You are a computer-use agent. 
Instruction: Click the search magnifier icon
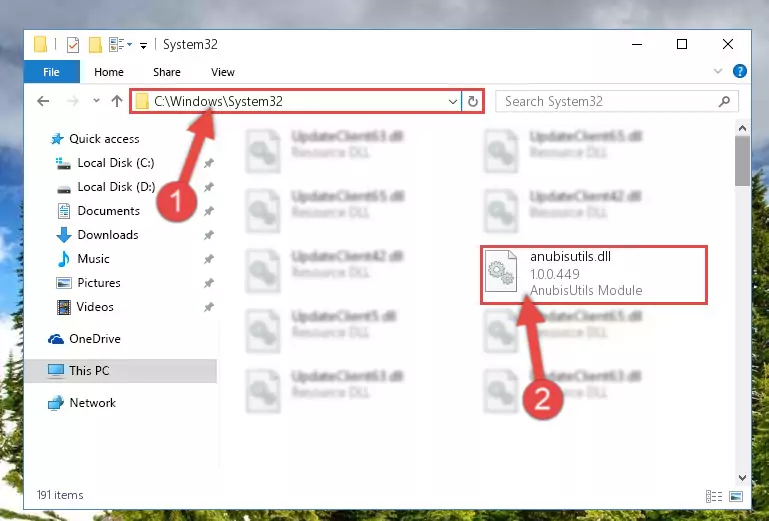coord(724,101)
